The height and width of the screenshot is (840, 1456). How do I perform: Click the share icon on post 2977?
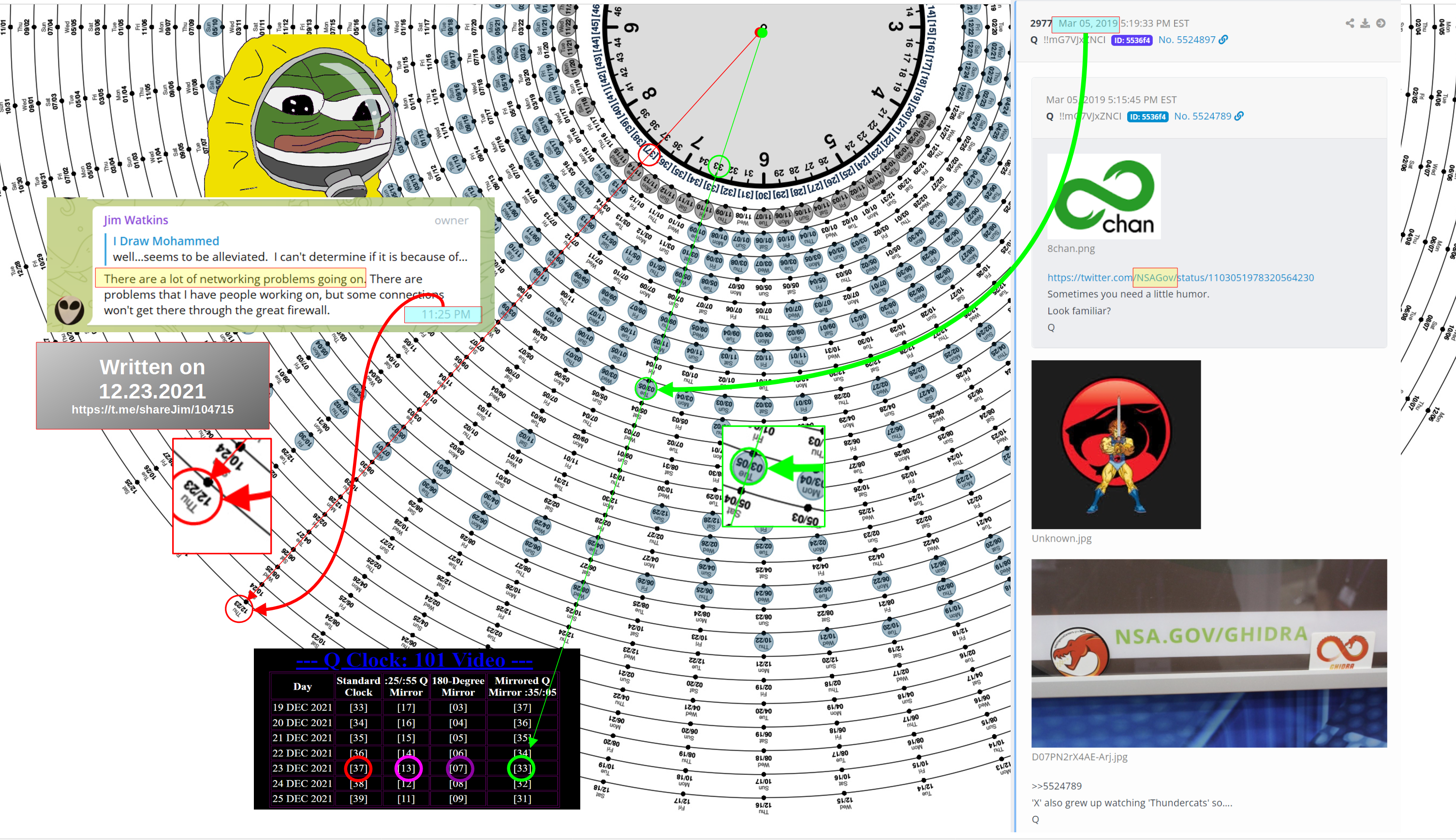(1350, 23)
